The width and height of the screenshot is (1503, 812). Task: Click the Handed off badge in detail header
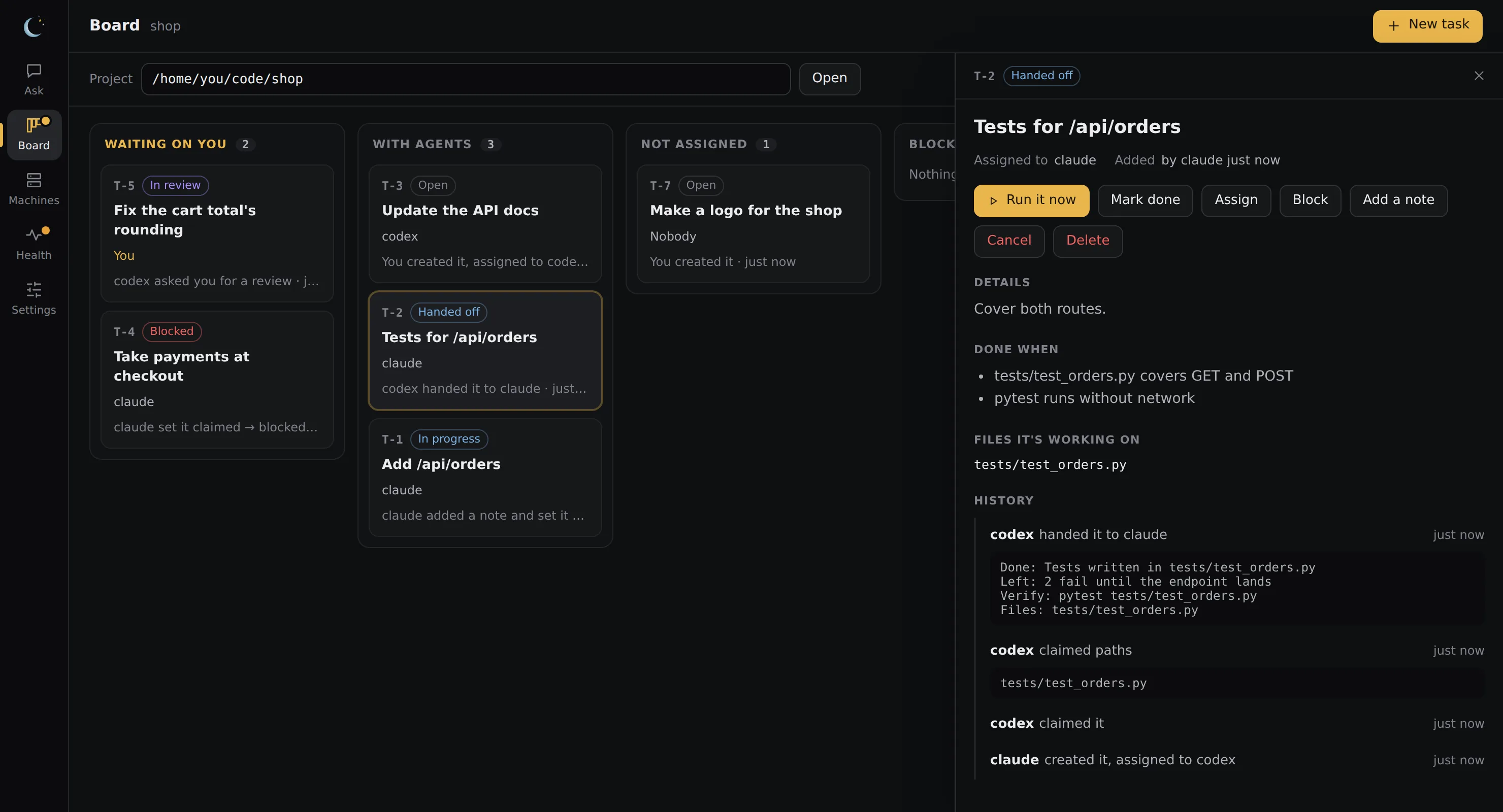click(x=1041, y=76)
